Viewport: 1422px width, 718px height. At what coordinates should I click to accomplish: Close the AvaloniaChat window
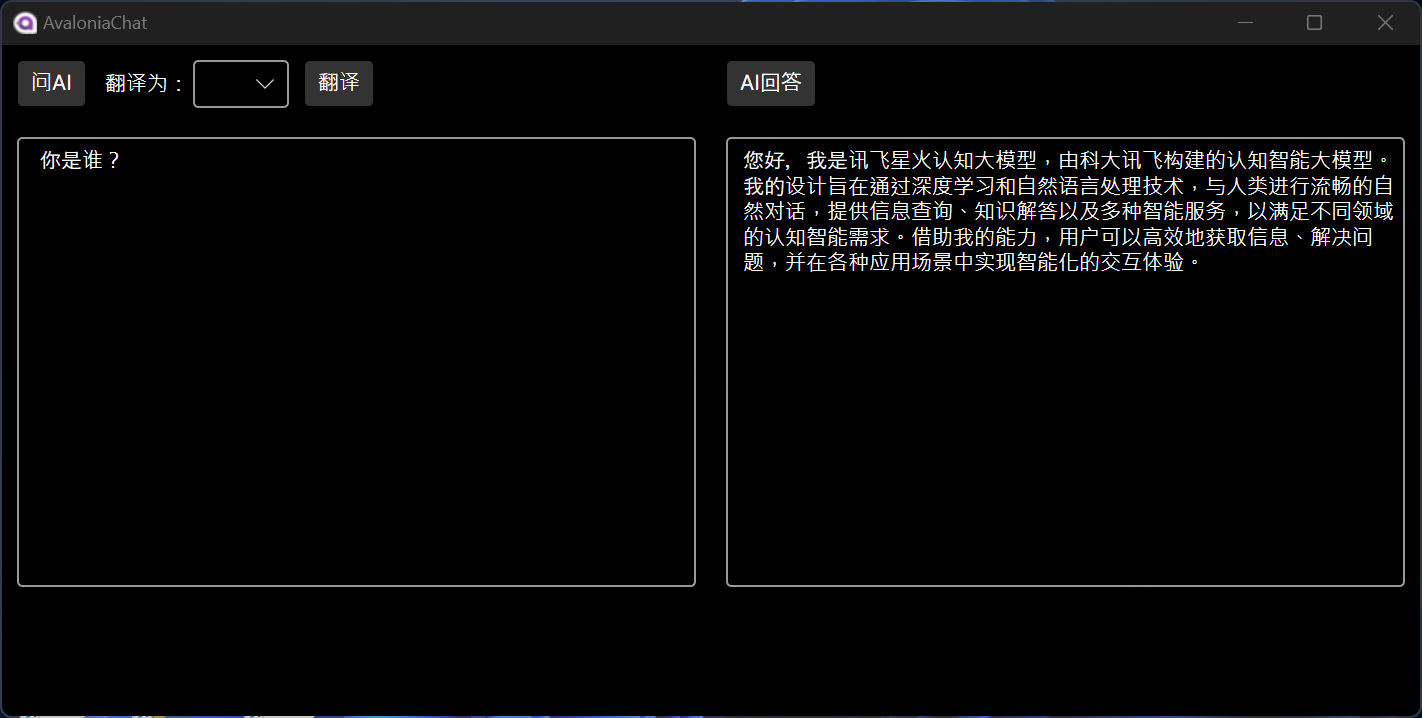(x=1385, y=22)
